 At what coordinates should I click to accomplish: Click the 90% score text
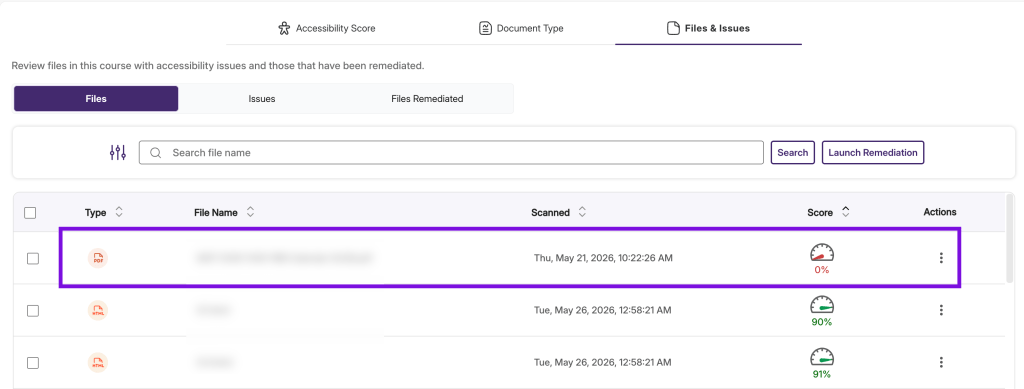tap(822, 322)
